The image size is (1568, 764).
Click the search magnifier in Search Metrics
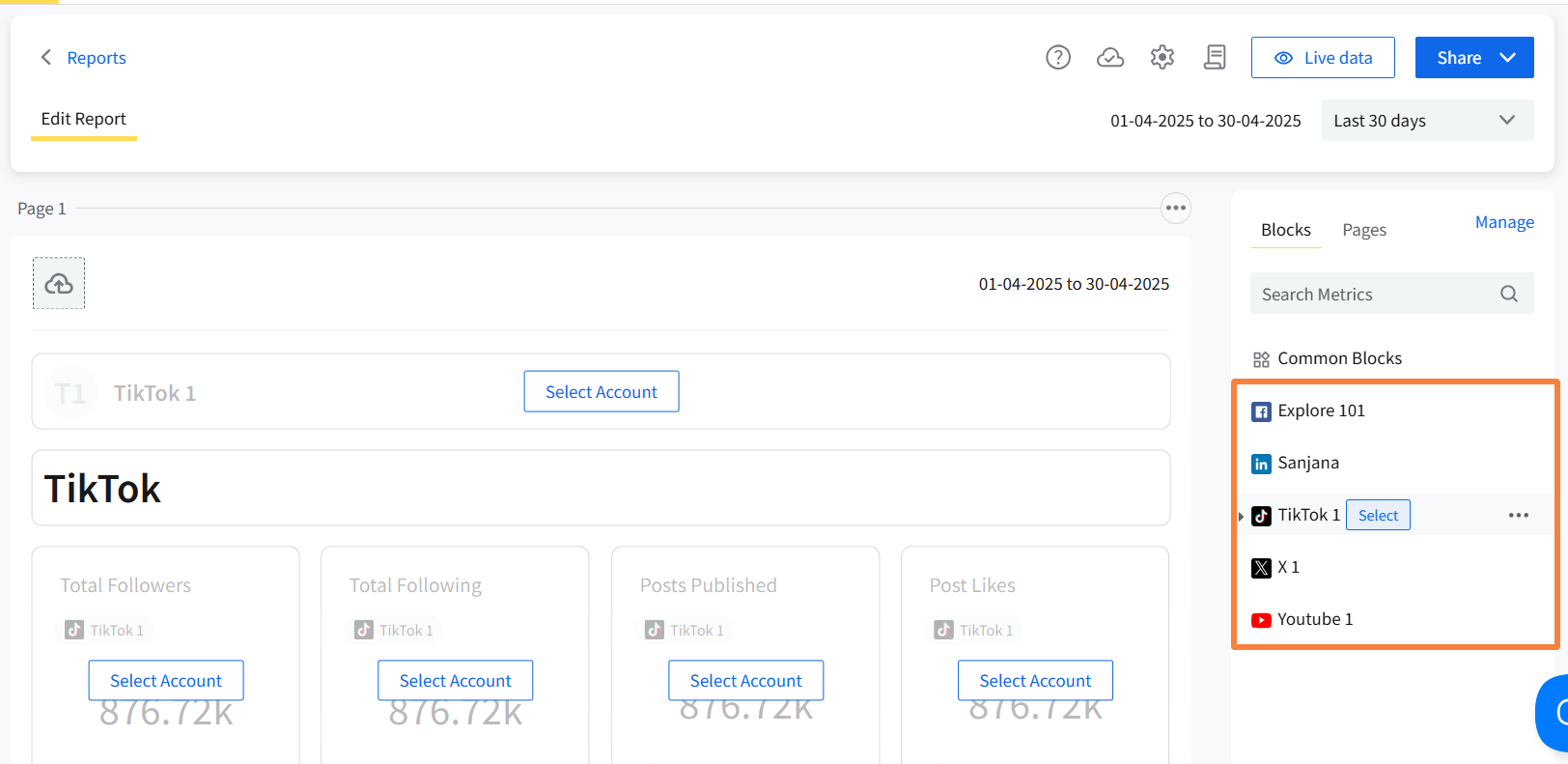pos(1509,295)
